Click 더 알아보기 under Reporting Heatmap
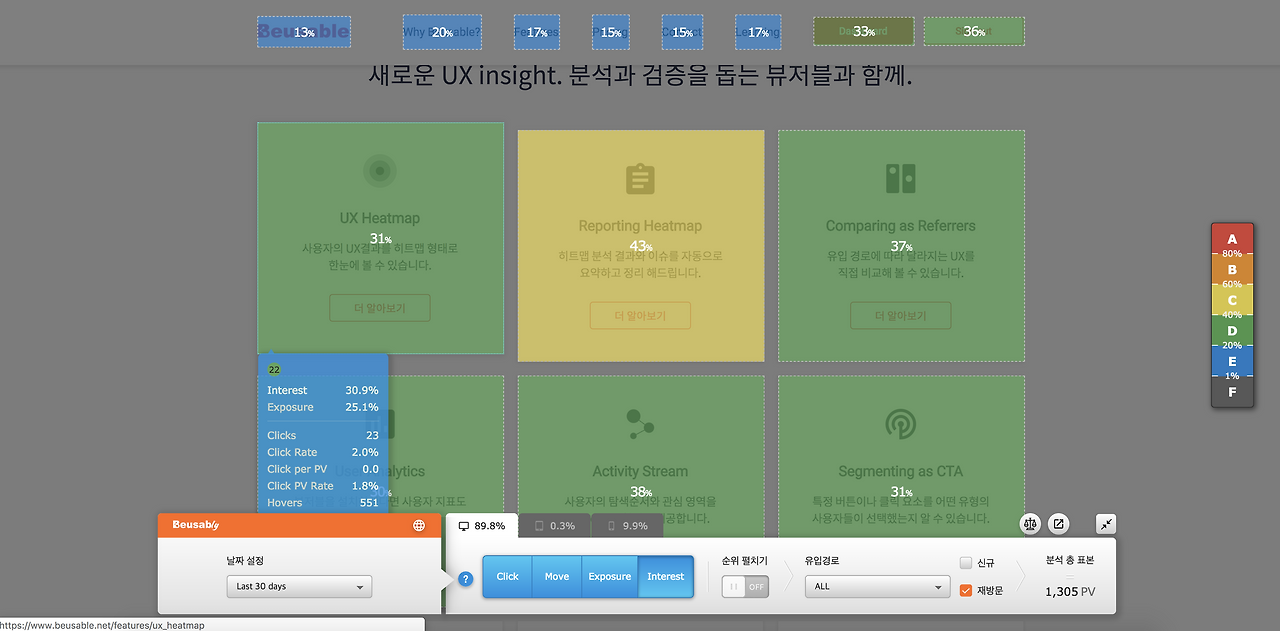1280x631 pixels. click(640, 315)
